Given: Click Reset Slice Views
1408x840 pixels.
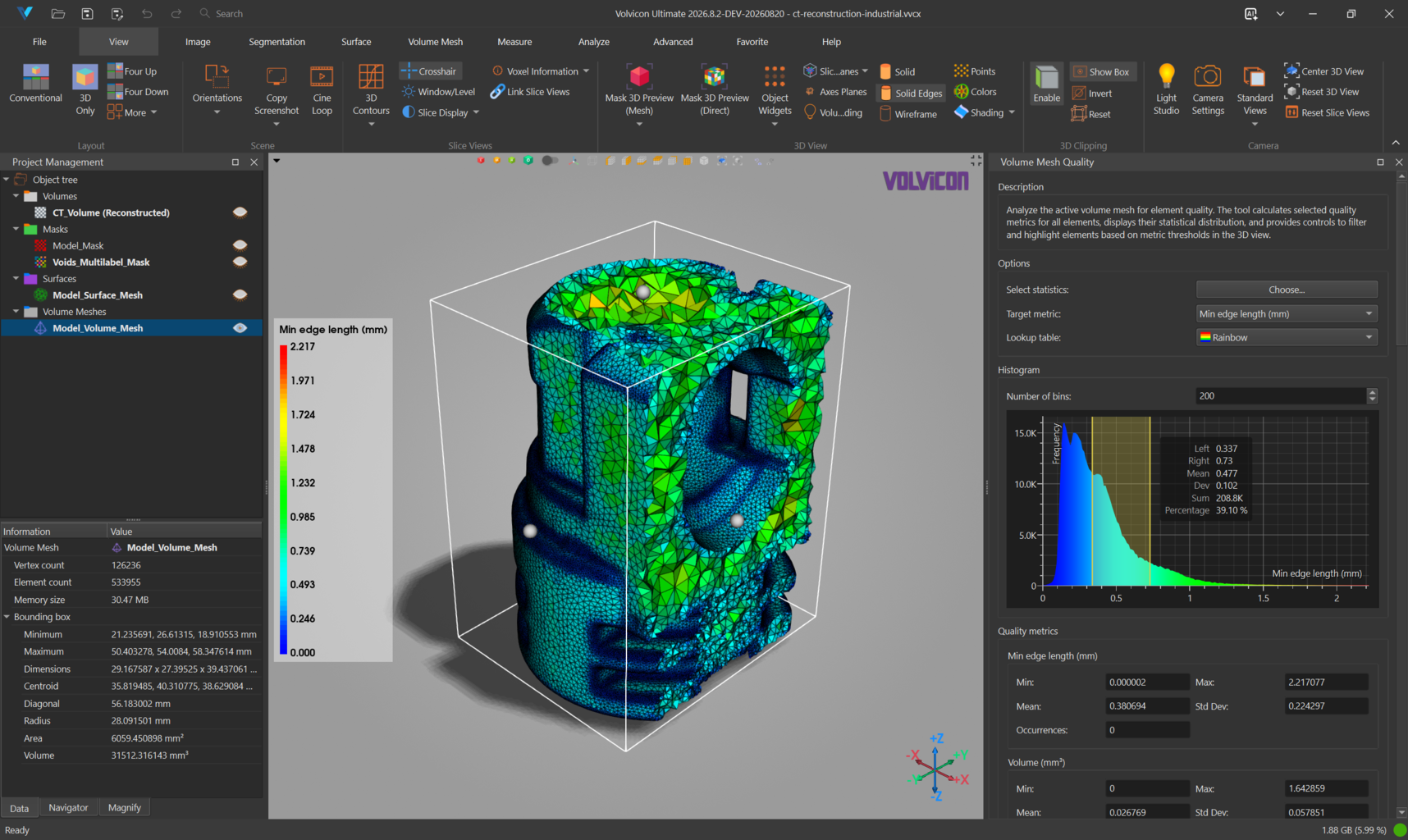Looking at the screenshot, I should (1327, 112).
